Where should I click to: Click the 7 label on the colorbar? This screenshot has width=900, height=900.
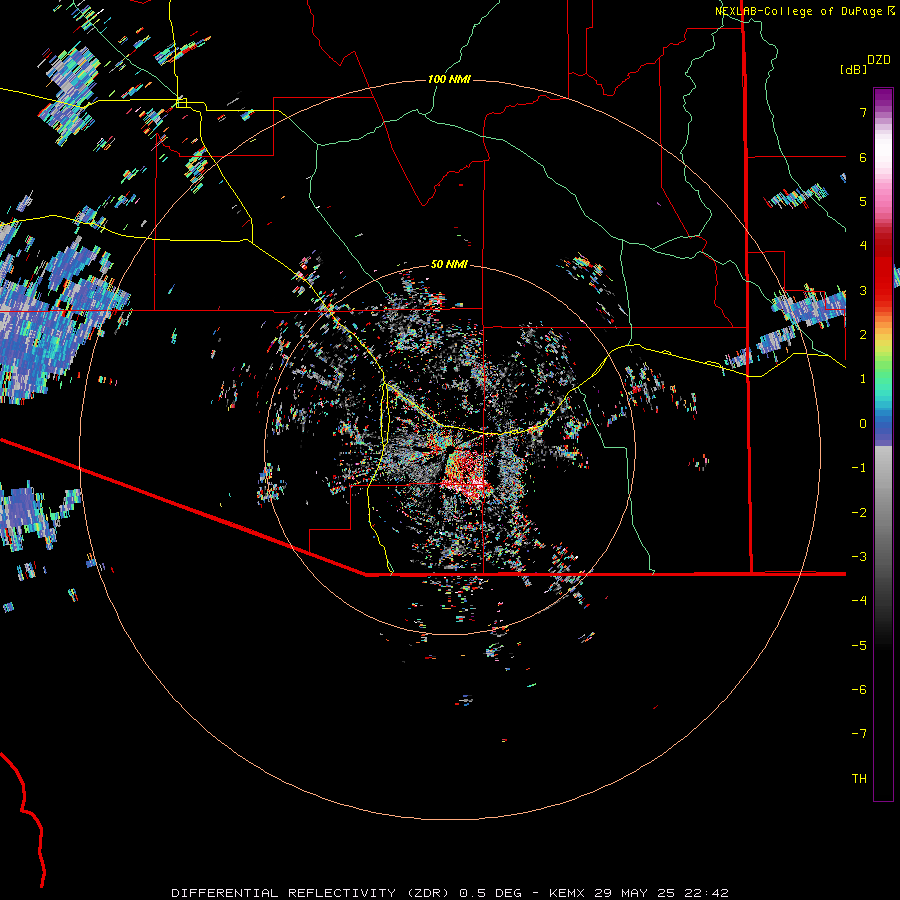tap(863, 112)
